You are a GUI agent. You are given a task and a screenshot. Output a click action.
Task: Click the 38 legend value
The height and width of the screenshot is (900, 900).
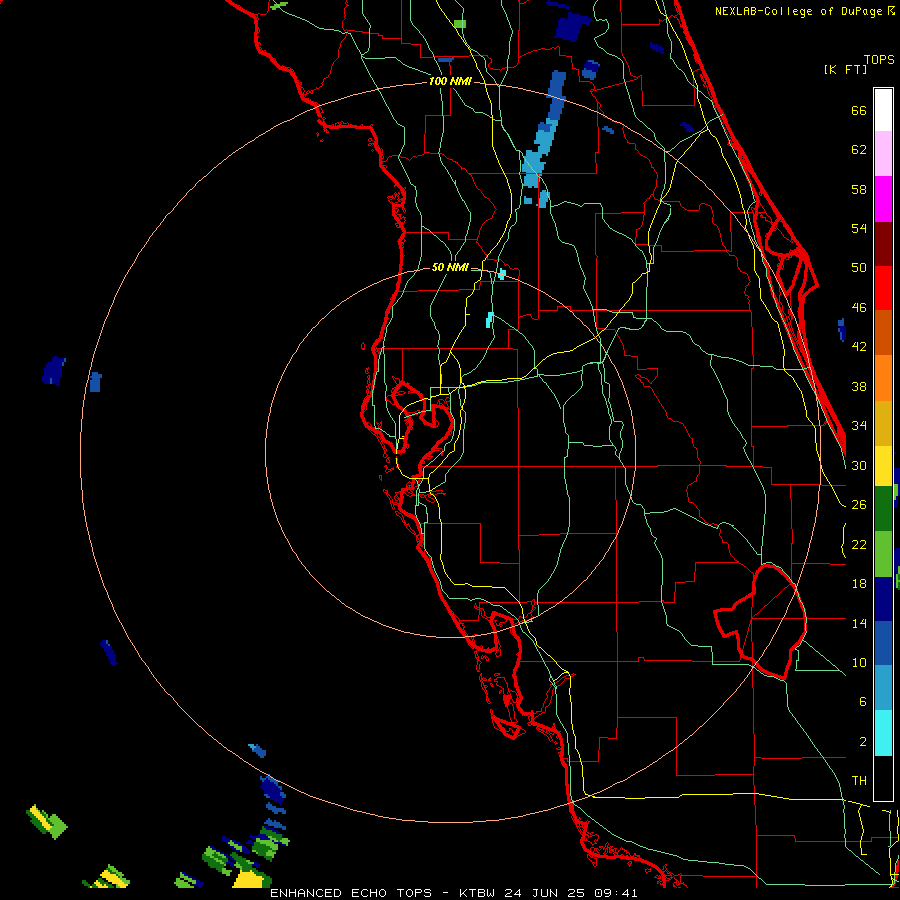859,386
